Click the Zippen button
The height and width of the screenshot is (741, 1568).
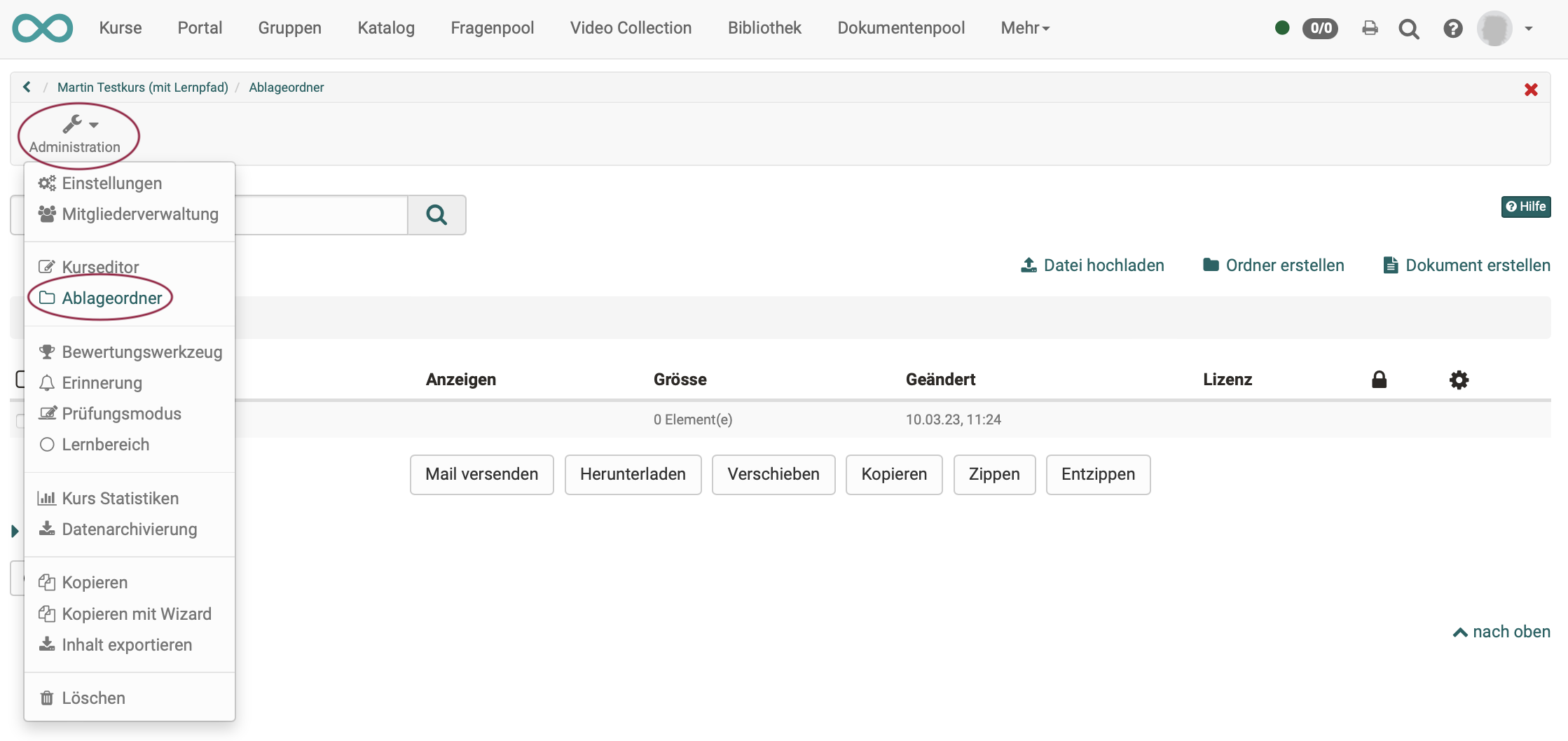tap(994, 474)
